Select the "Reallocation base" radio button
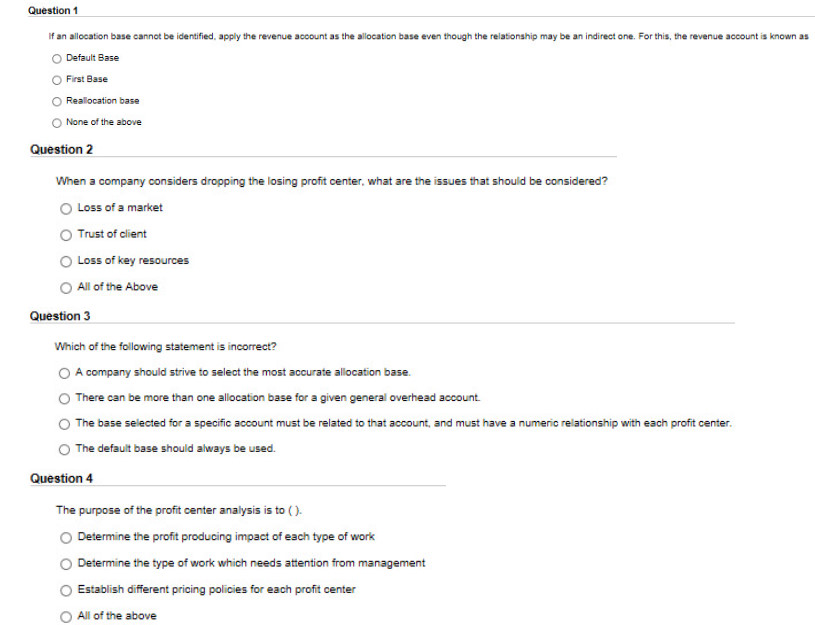Image resolution: width=815 pixels, height=625 pixels. click(x=55, y=101)
